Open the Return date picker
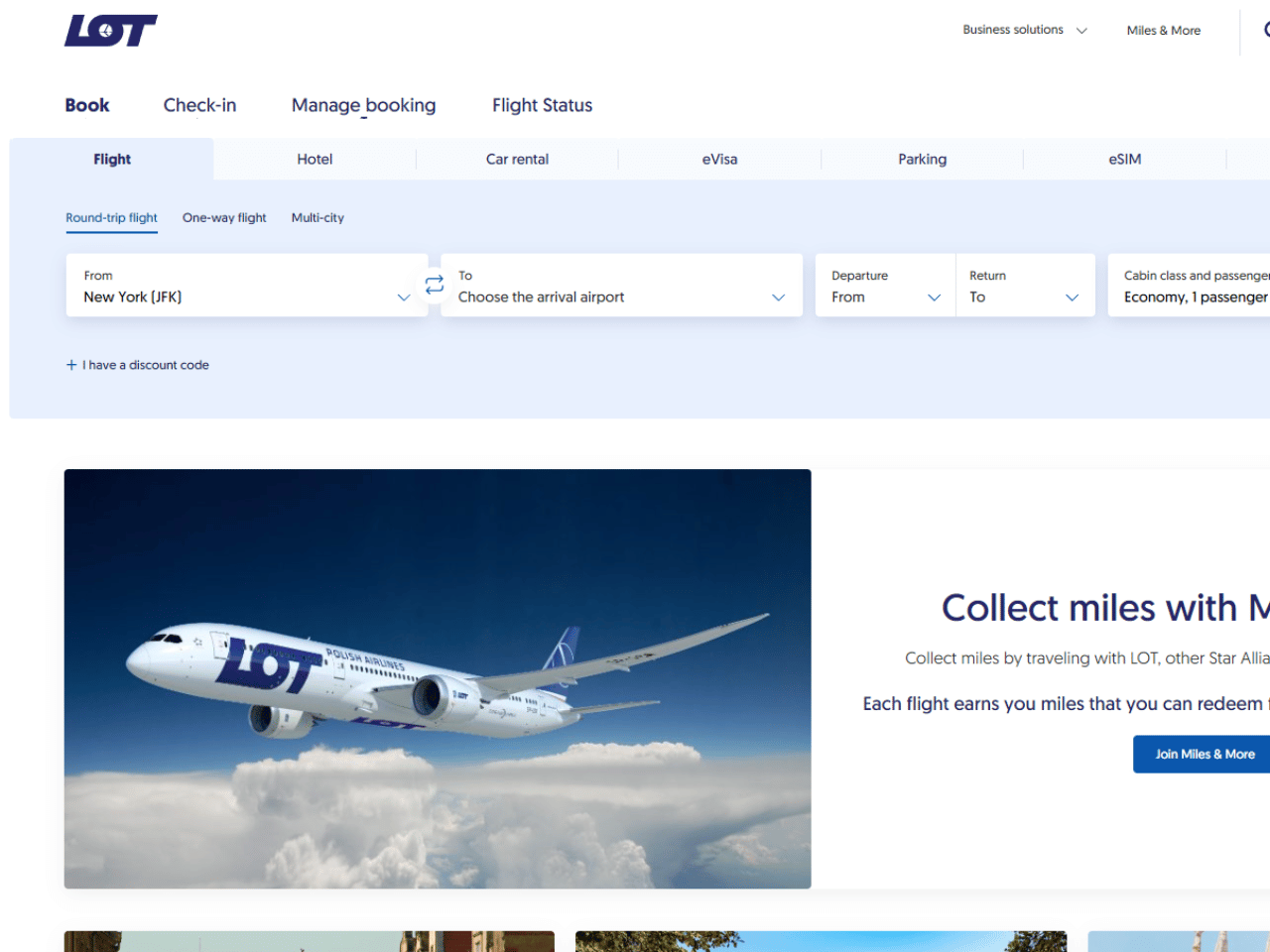Viewport: 1270px width, 952px height. (x=1025, y=286)
